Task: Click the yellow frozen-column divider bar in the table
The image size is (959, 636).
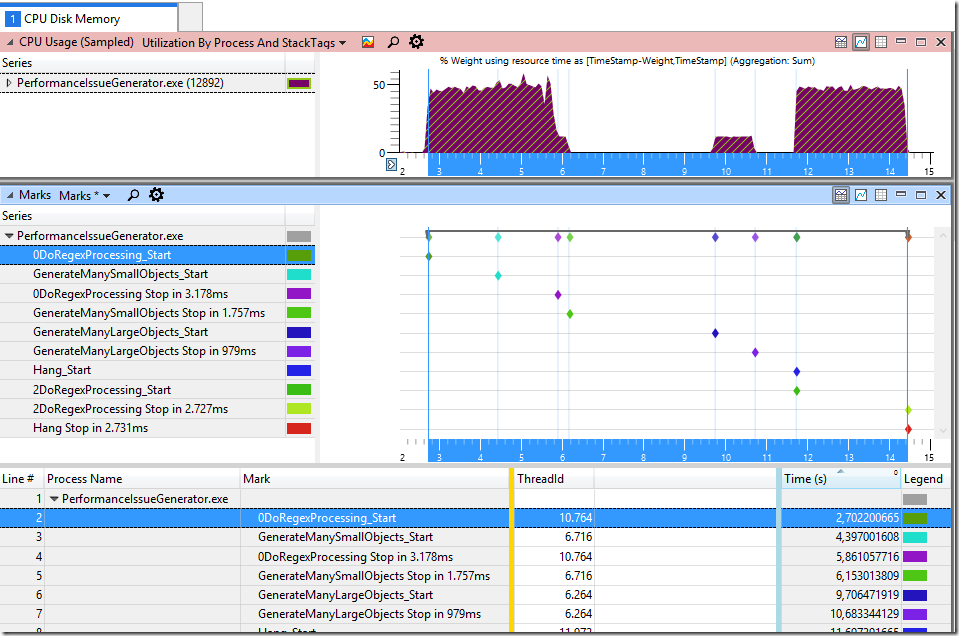Action: [x=511, y=550]
